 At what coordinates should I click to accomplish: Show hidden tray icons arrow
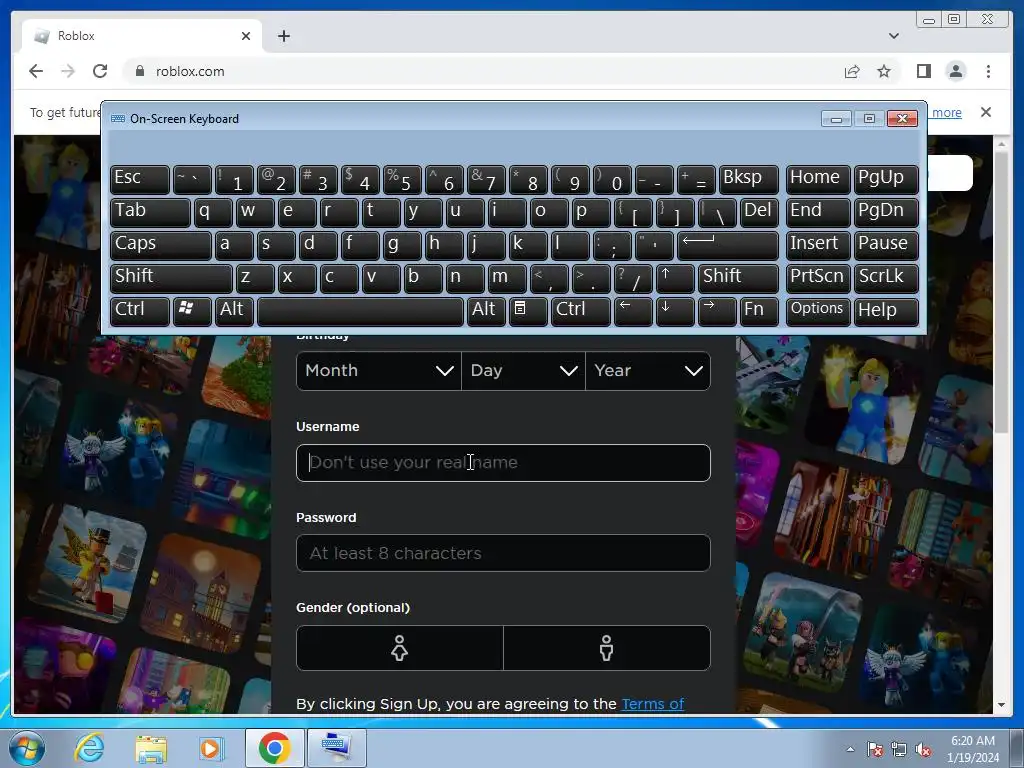pyautogui.click(x=850, y=749)
